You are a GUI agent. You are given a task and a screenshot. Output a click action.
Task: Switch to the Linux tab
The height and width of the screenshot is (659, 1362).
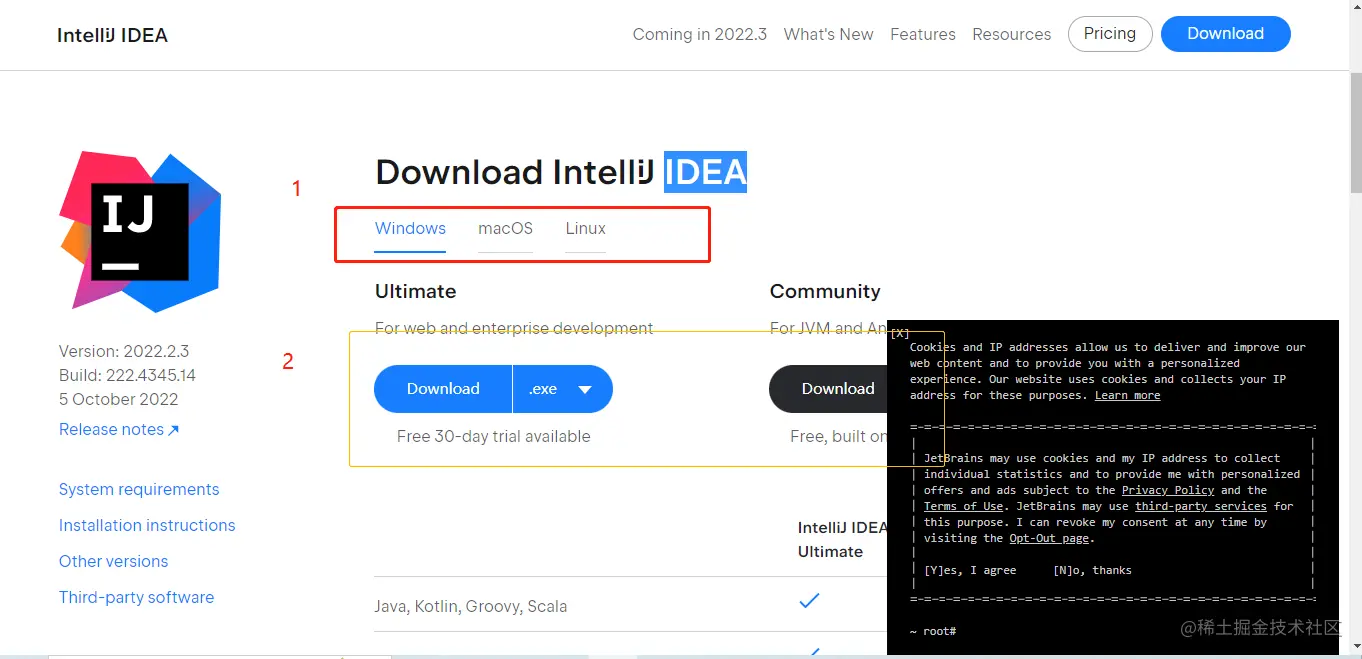(x=586, y=228)
